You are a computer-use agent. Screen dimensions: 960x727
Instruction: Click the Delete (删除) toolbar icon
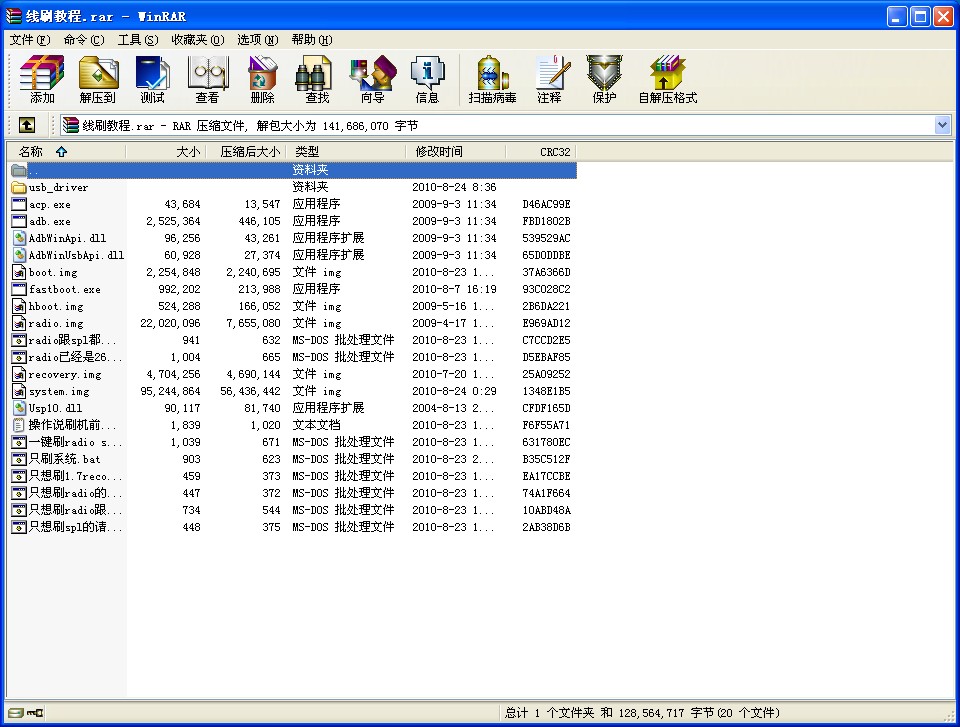[263, 80]
